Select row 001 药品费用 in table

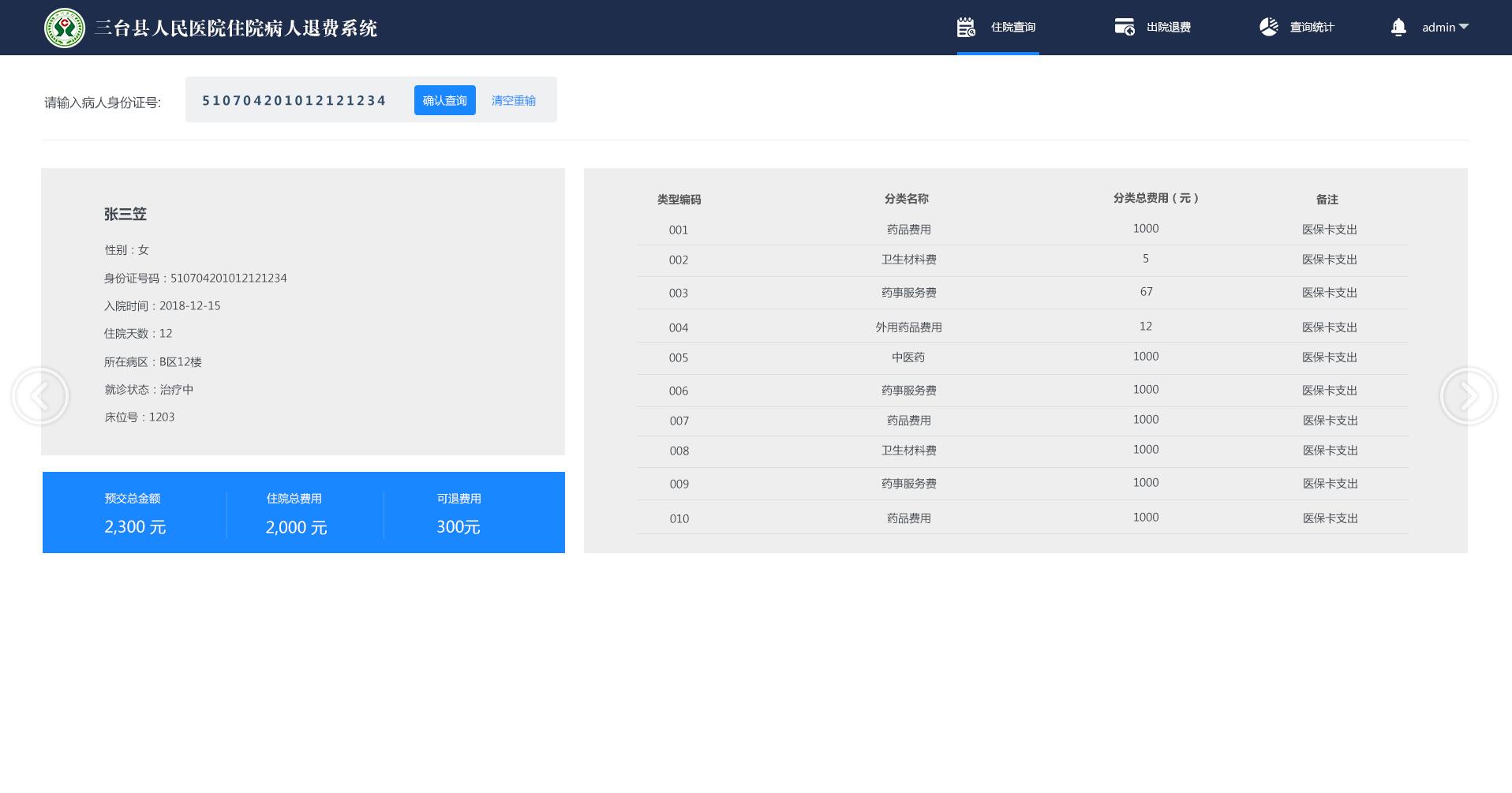coord(908,230)
